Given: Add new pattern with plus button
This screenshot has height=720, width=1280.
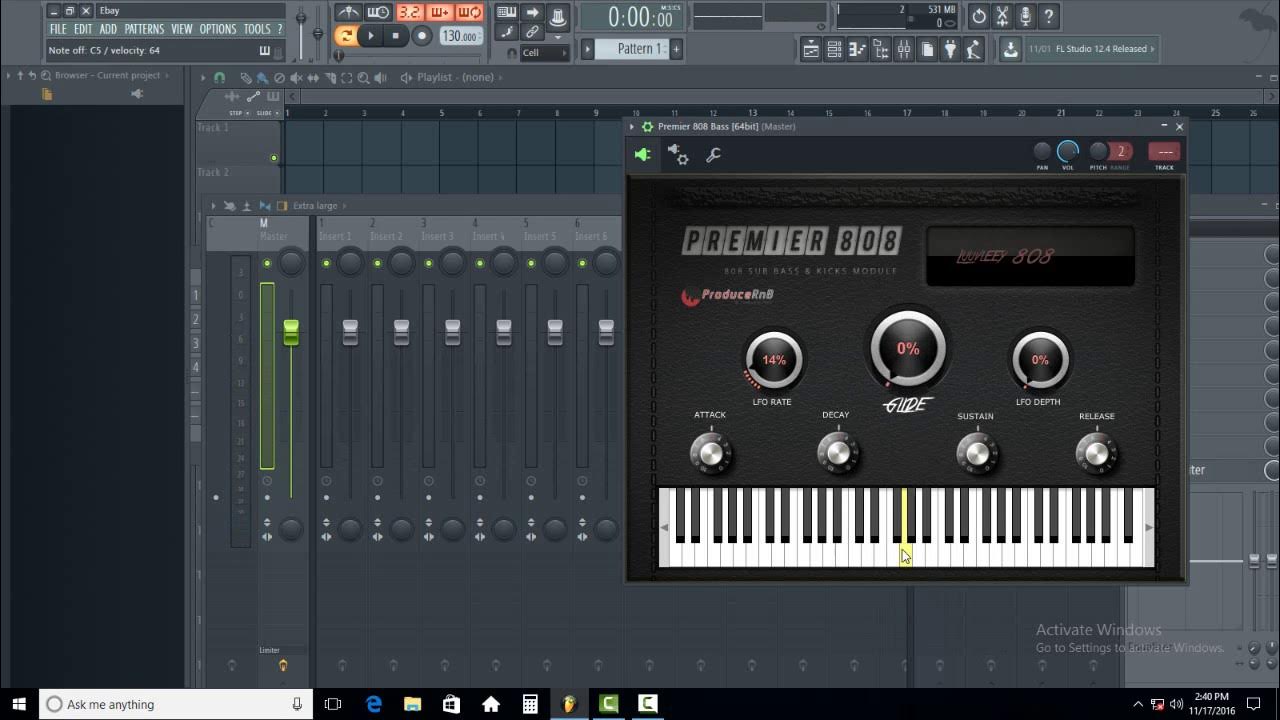Looking at the screenshot, I should point(676,48).
